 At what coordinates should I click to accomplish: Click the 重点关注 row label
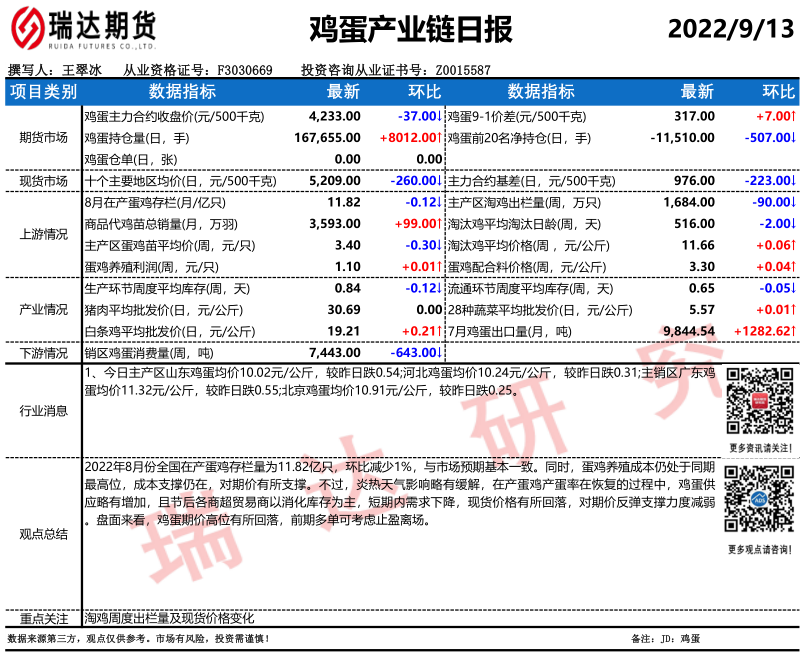click(41, 618)
